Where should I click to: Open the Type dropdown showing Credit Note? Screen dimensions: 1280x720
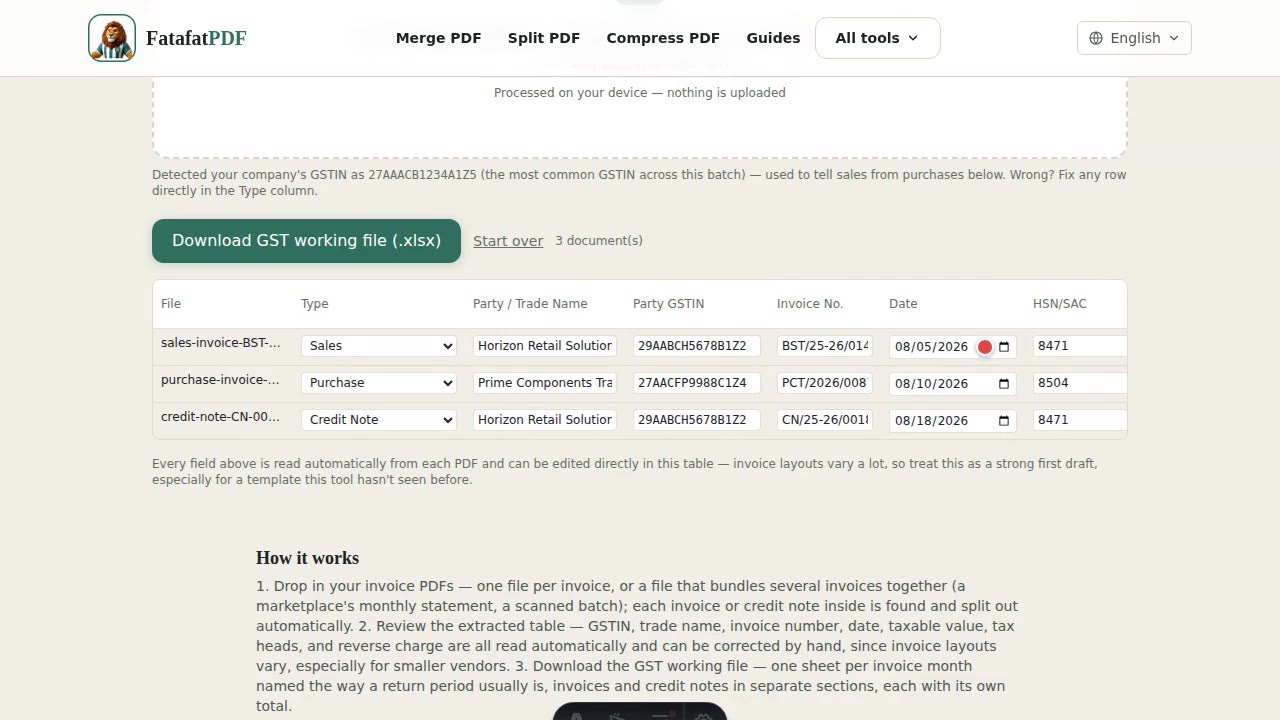379,420
